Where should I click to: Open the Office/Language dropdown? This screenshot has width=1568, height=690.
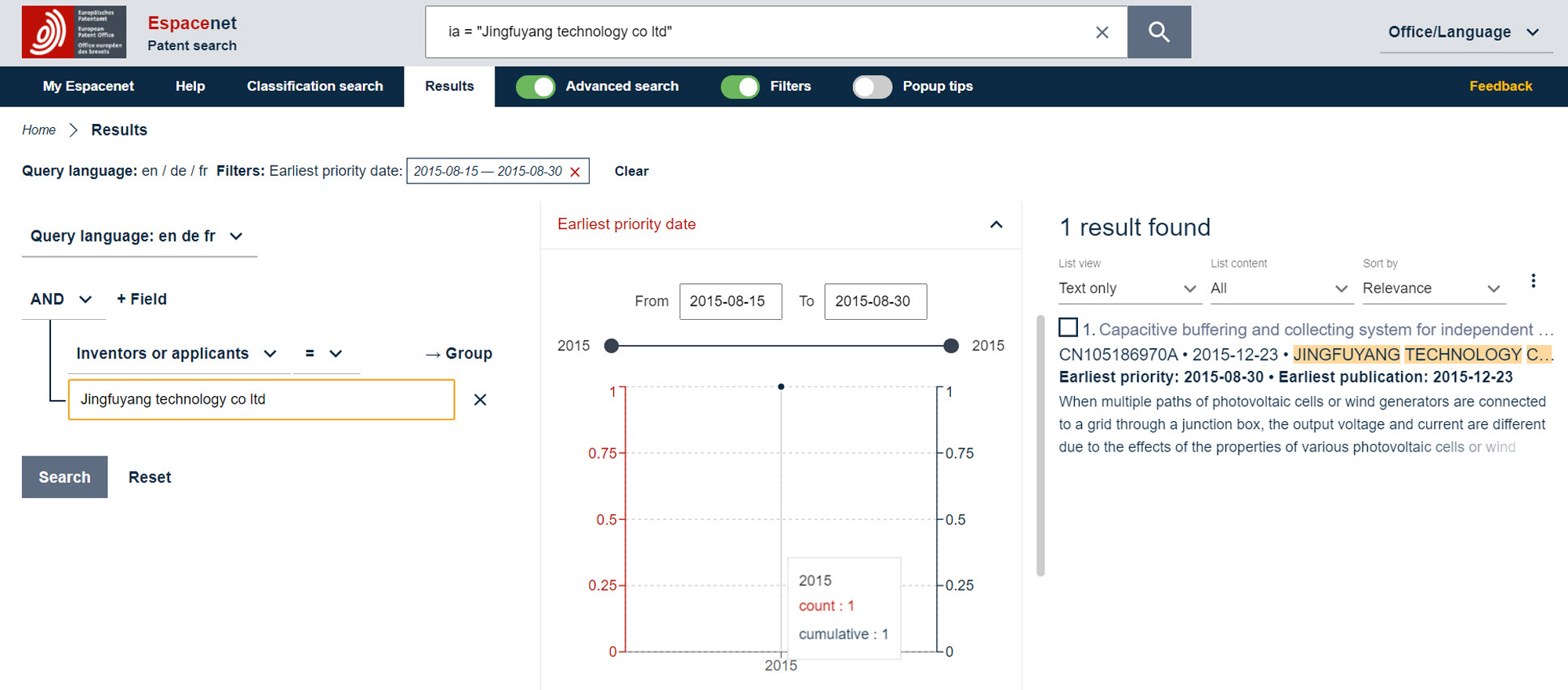1464,32
